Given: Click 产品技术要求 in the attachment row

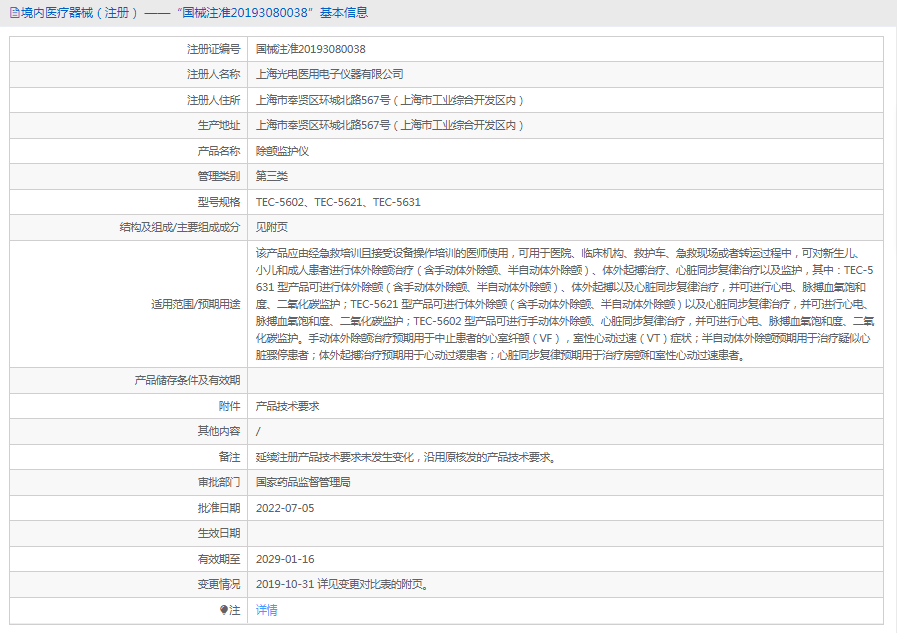Looking at the screenshot, I should tap(288, 406).
